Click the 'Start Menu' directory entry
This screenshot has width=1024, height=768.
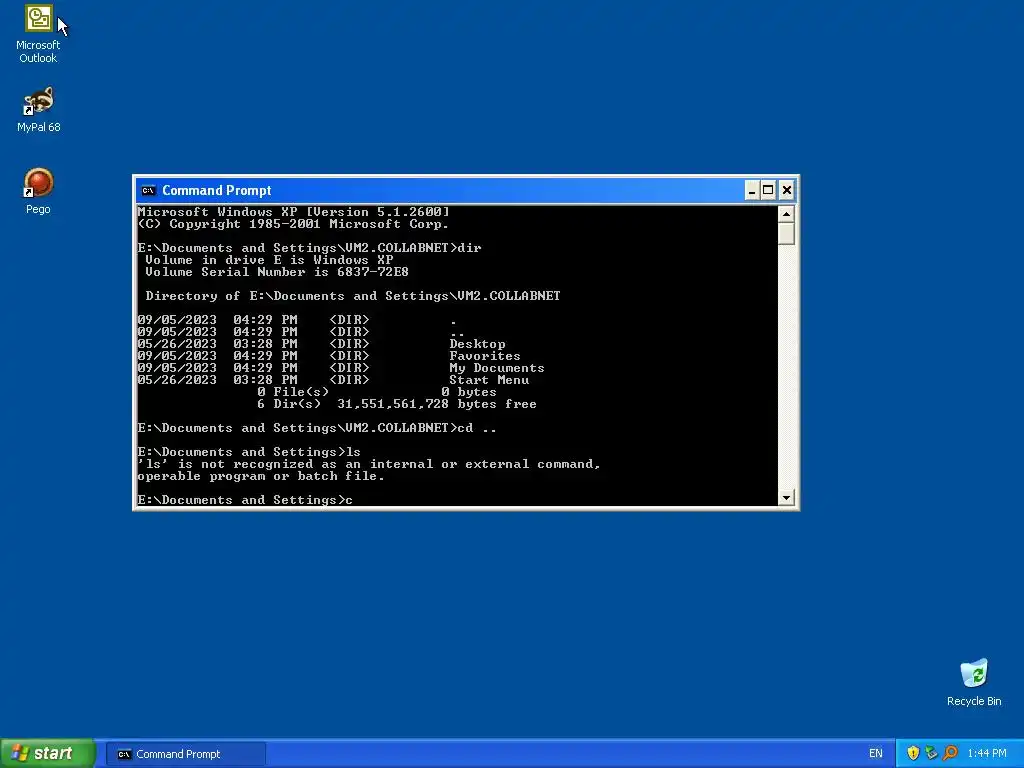coord(489,380)
